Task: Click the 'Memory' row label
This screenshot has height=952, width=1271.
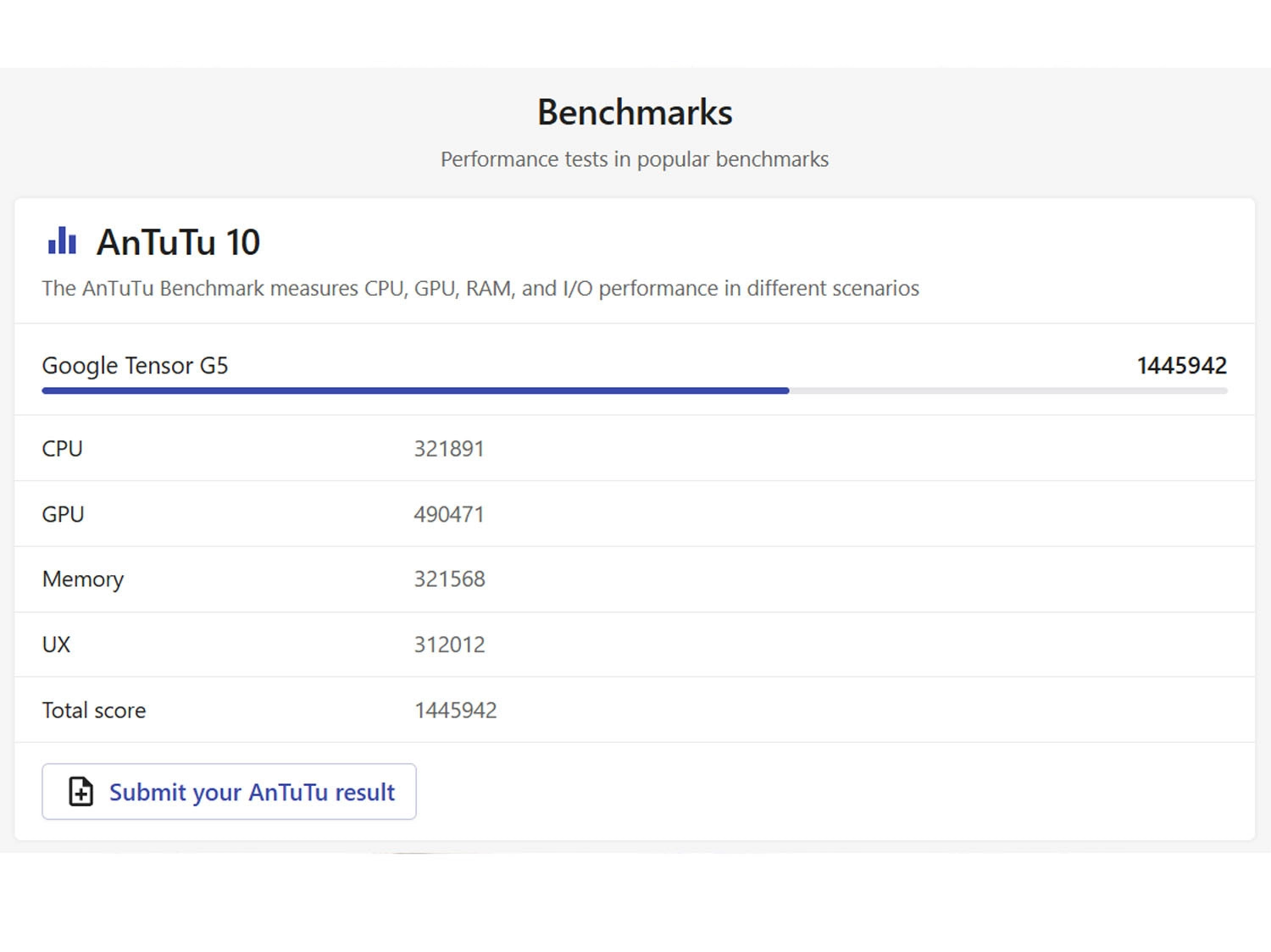Action: click(83, 580)
